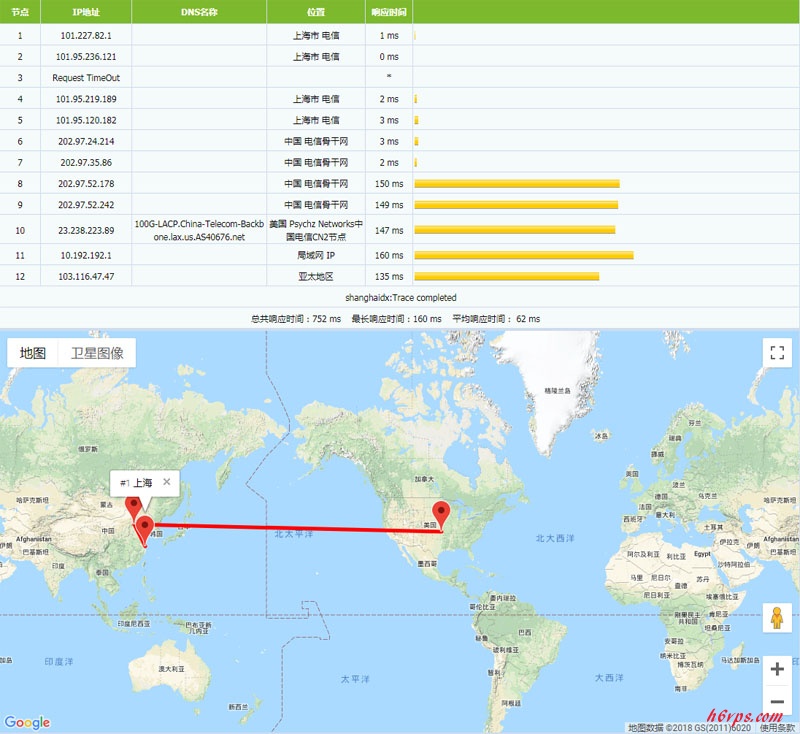800x734 pixels.
Task: Click the response bar for hop 103.116.47.47
Action: pyautogui.click(x=507, y=276)
